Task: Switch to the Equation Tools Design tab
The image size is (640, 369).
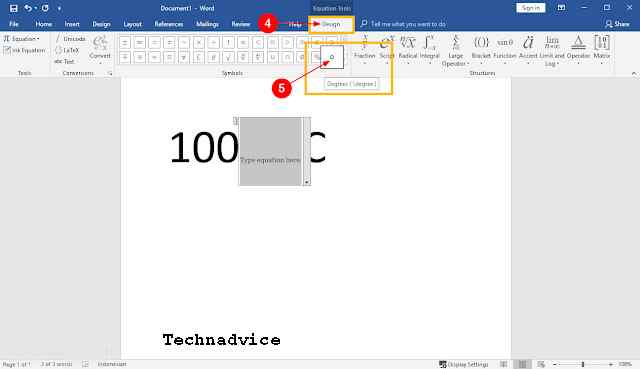Action: tap(331, 24)
